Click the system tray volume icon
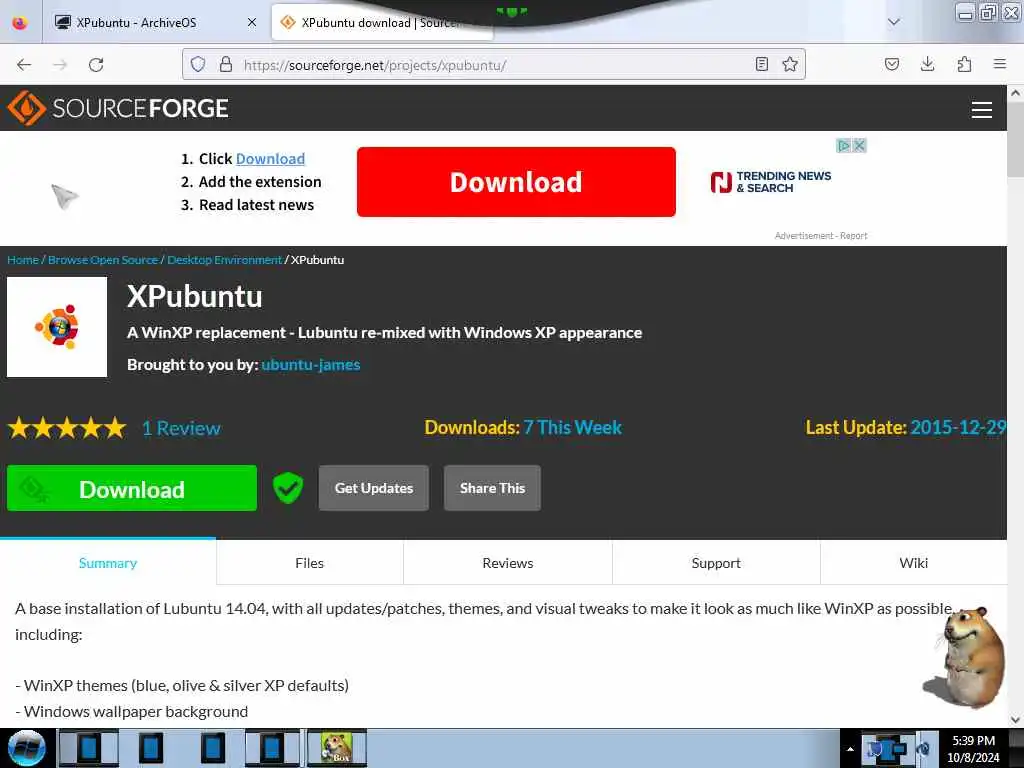The height and width of the screenshot is (768, 1024). point(923,748)
